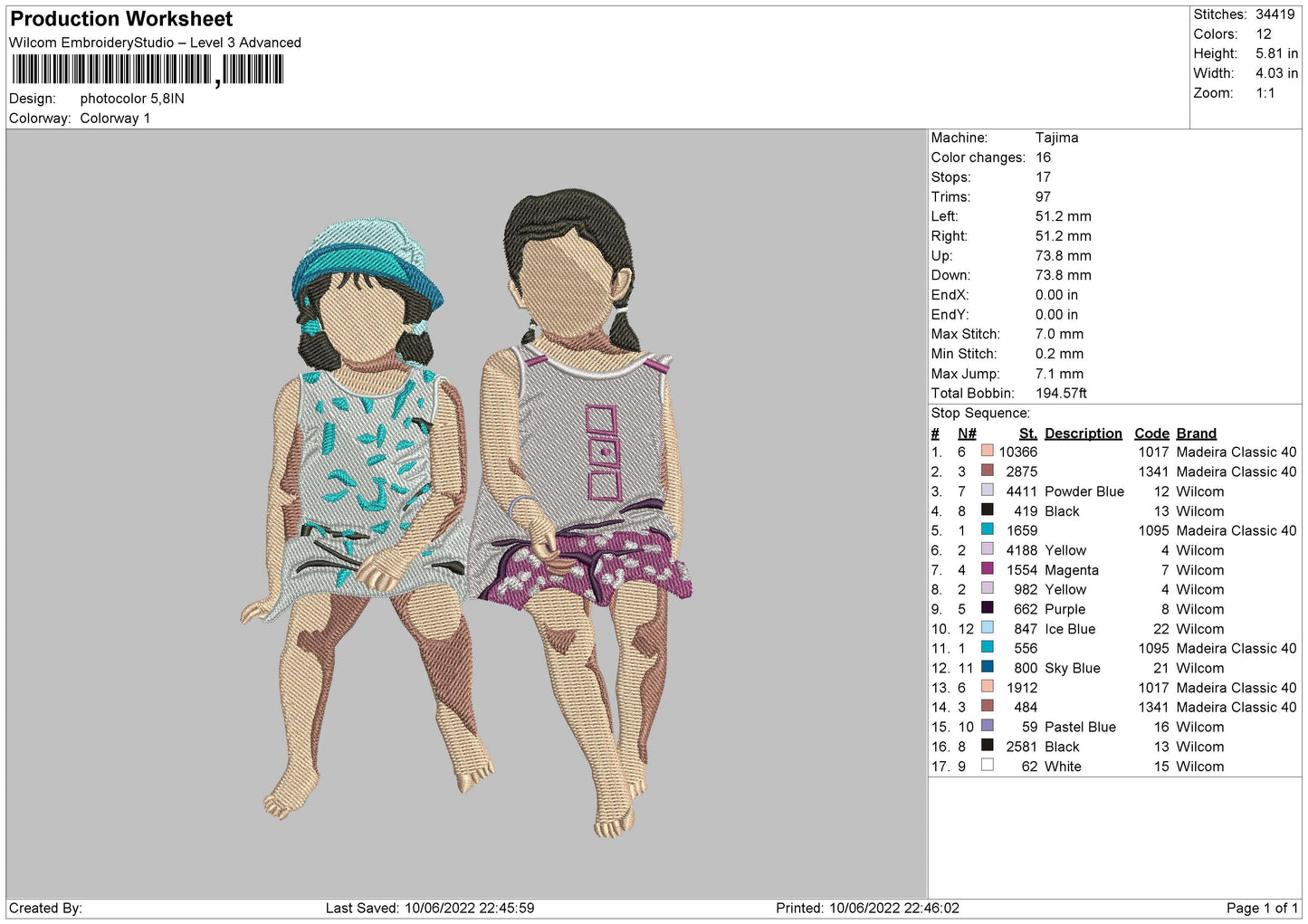
Task: Select the Sky Blue color swatch
Action: pos(988,667)
